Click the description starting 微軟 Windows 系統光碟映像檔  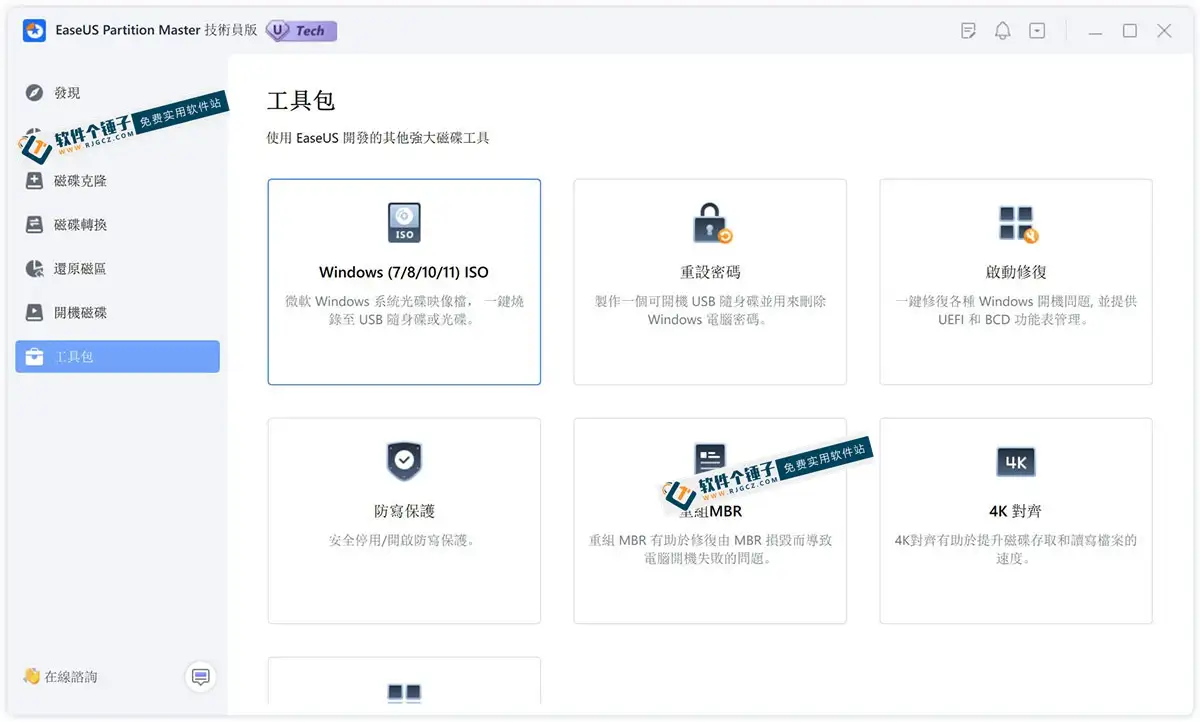coord(404,310)
